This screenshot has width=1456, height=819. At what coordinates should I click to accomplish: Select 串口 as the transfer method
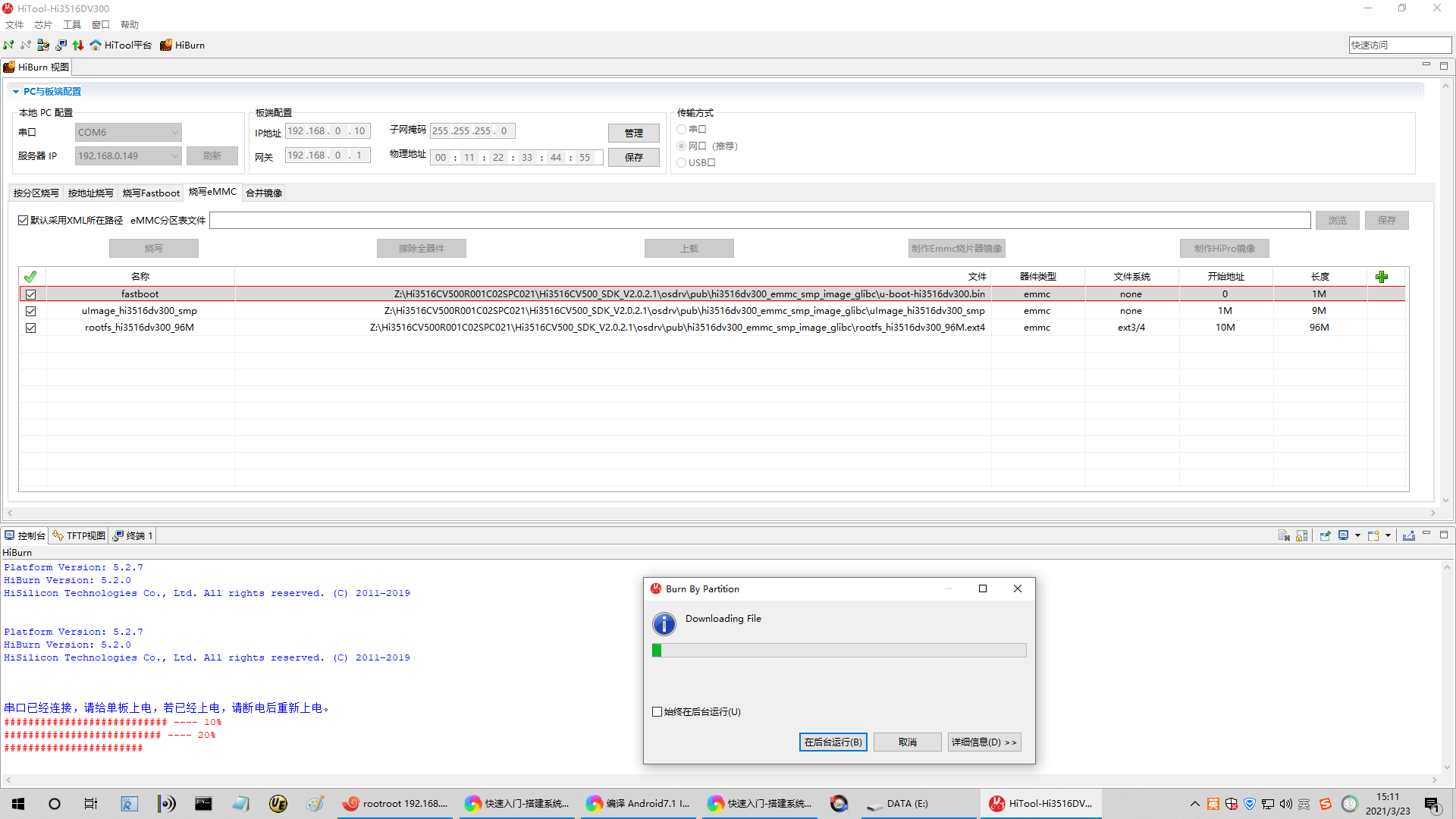[x=681, y=129]
